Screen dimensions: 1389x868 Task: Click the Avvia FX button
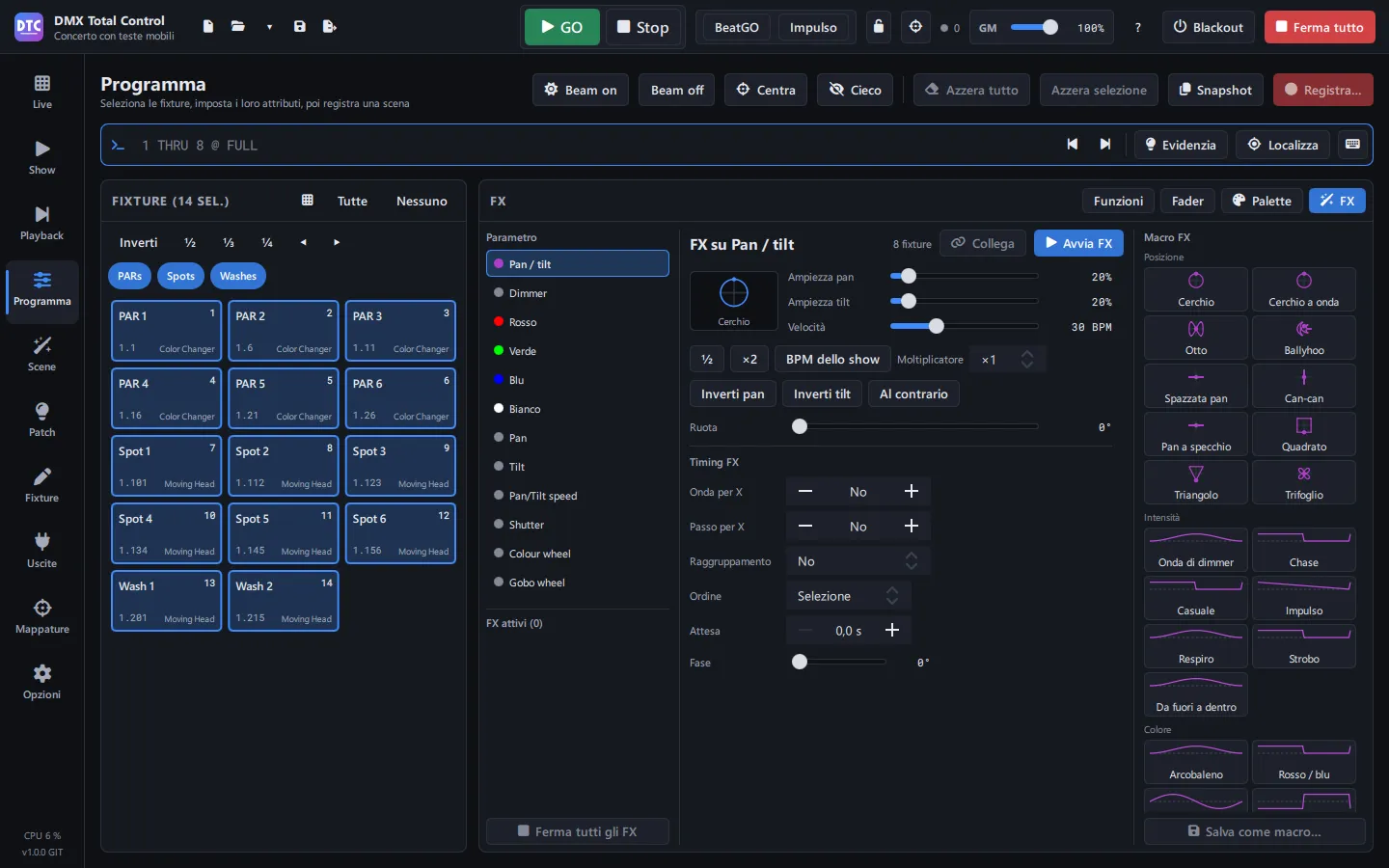click(1078, 243)
